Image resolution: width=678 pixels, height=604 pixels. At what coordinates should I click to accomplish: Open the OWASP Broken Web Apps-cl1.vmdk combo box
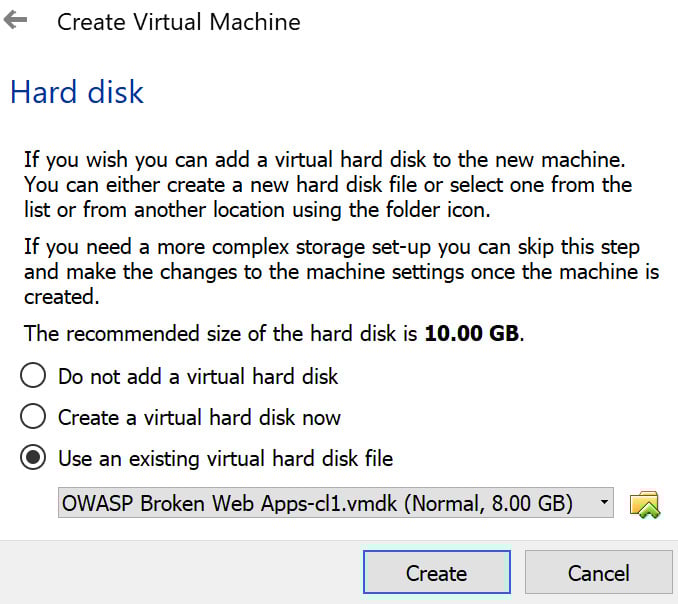tap(336, 502)
